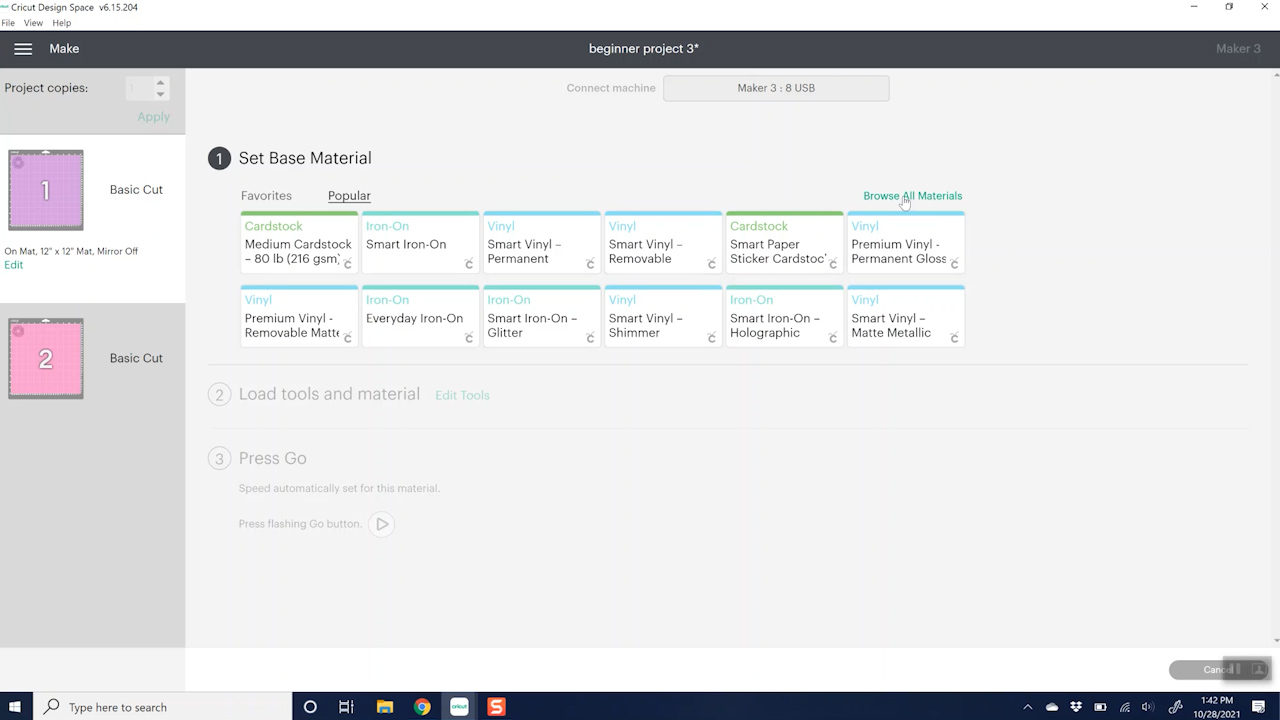
Task: Switch to Favorites materials tab
Action: pos(266,196)
